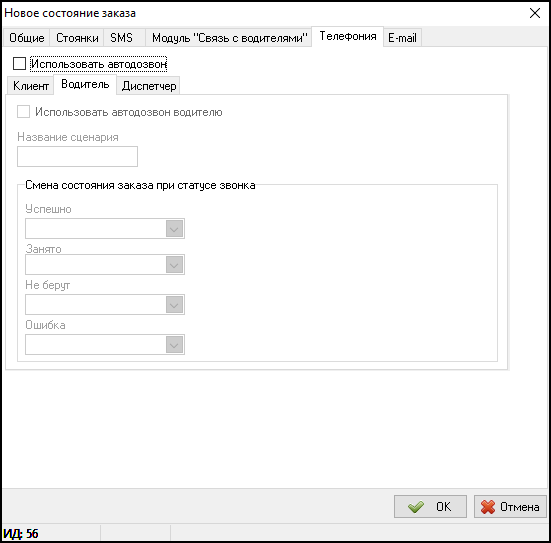Expand the Ошибка dropdown
The width and height of the screenshot is (551, 543).
[x=174, y=345]
